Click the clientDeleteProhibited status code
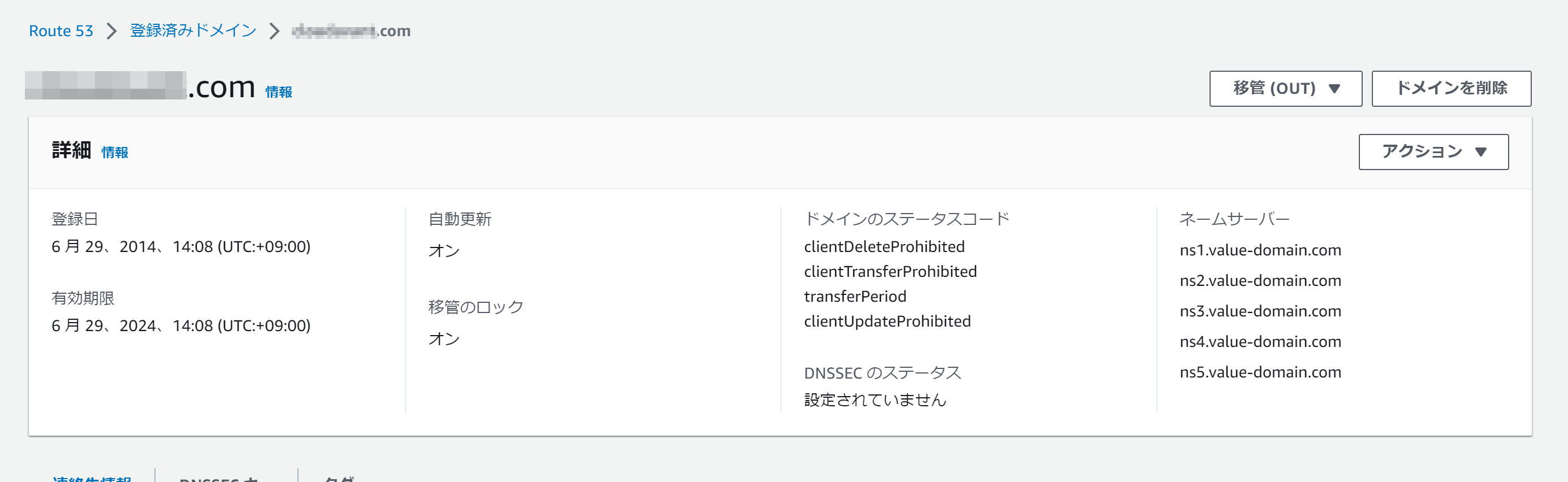The width and height of the screenshot is (1568, 482). point(884,246)
